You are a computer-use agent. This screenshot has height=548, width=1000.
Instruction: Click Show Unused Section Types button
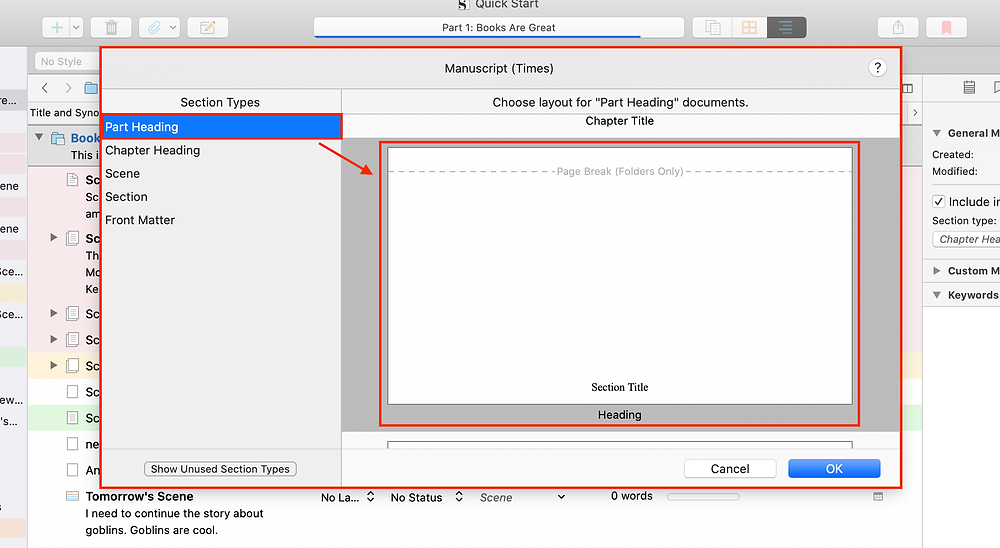pyautogui.click(x=220, y=469)
